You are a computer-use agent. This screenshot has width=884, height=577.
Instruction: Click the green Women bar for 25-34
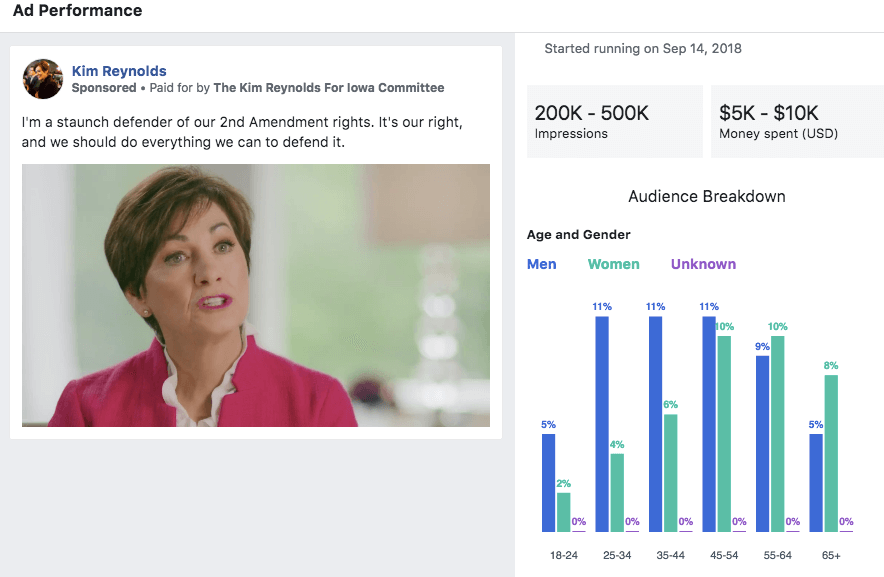[617, 493]
